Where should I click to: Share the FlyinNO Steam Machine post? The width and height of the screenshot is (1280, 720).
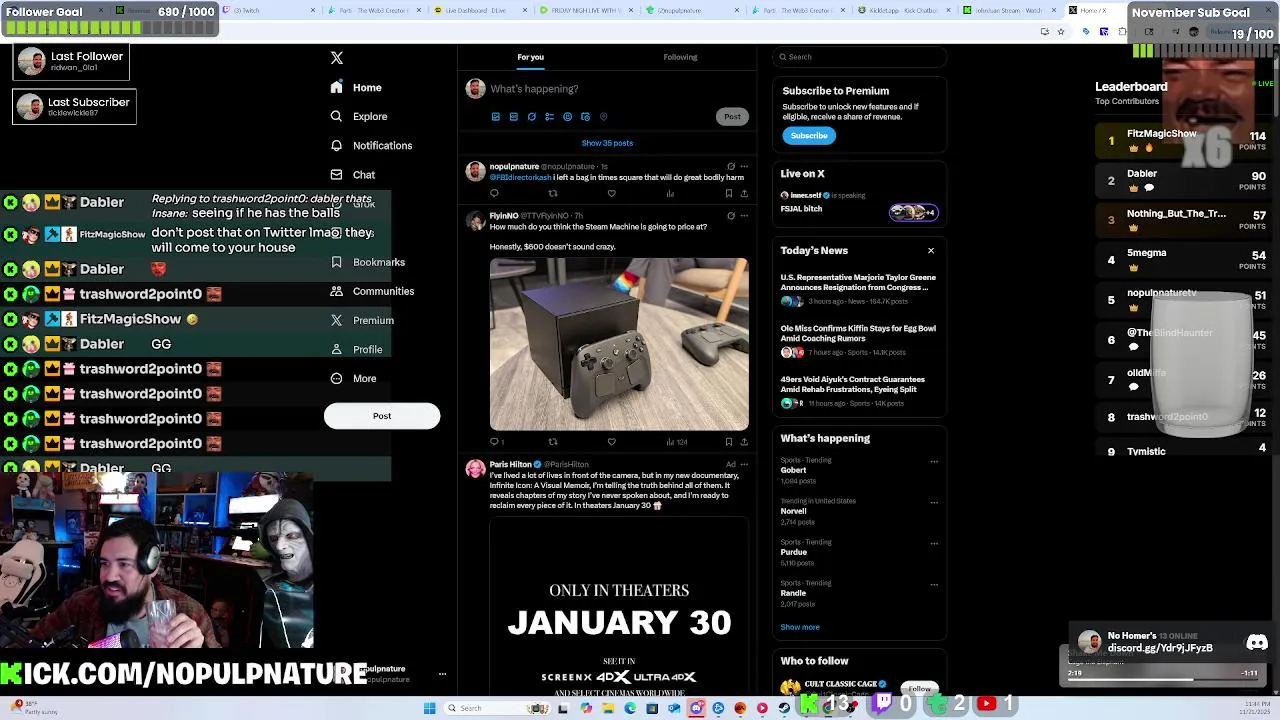(x=743, y=442)
